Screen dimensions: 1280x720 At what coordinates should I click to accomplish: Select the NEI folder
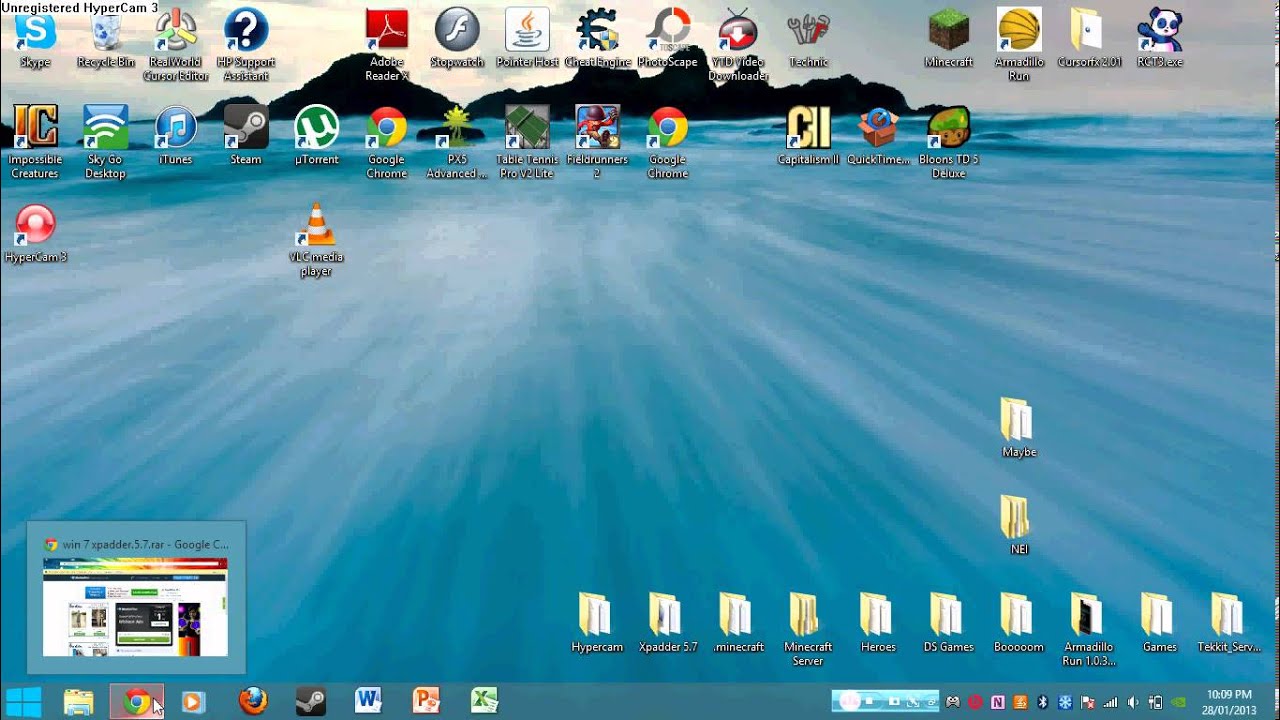(1019, 524)
